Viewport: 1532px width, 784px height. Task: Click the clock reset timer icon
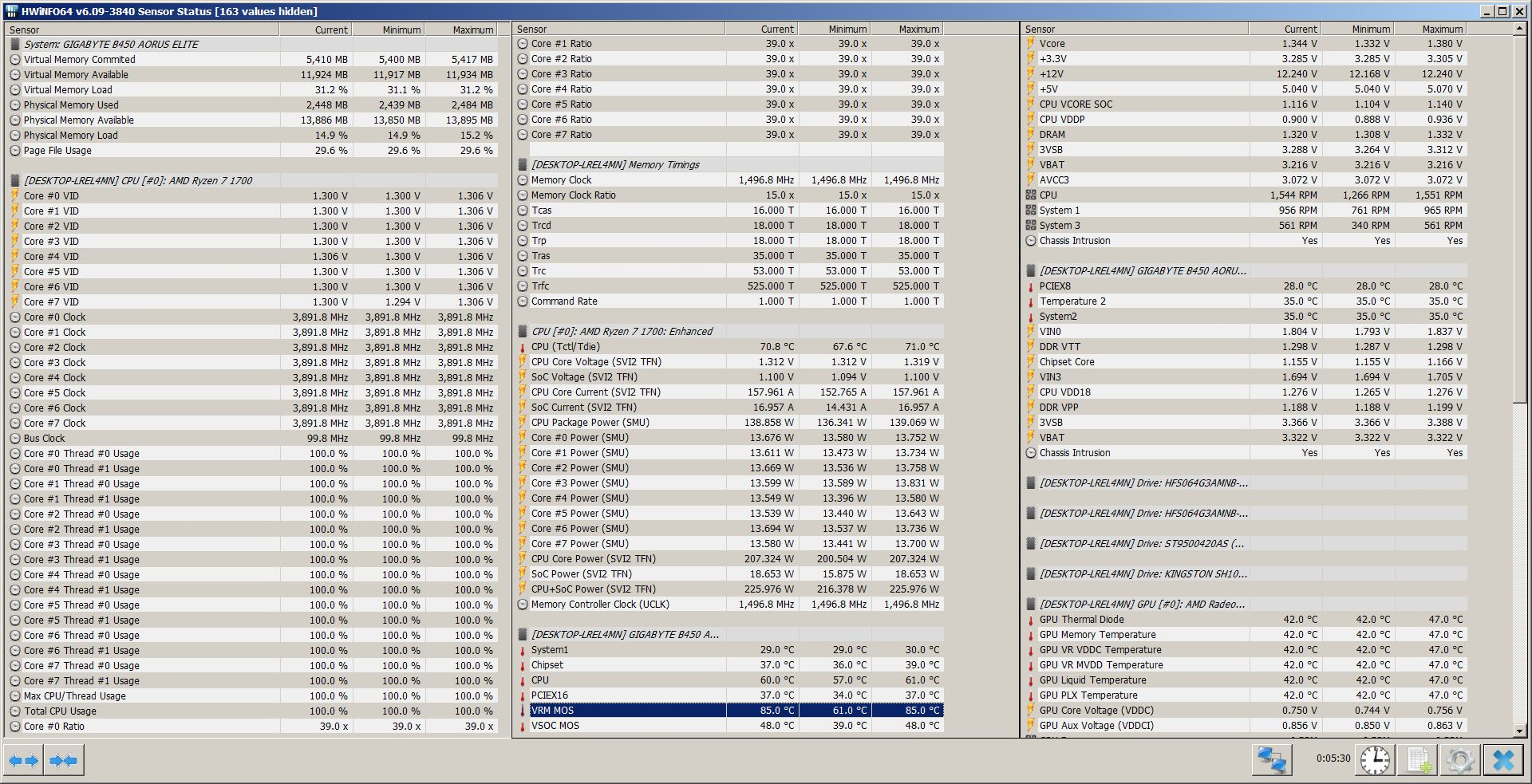point(1375,760)
